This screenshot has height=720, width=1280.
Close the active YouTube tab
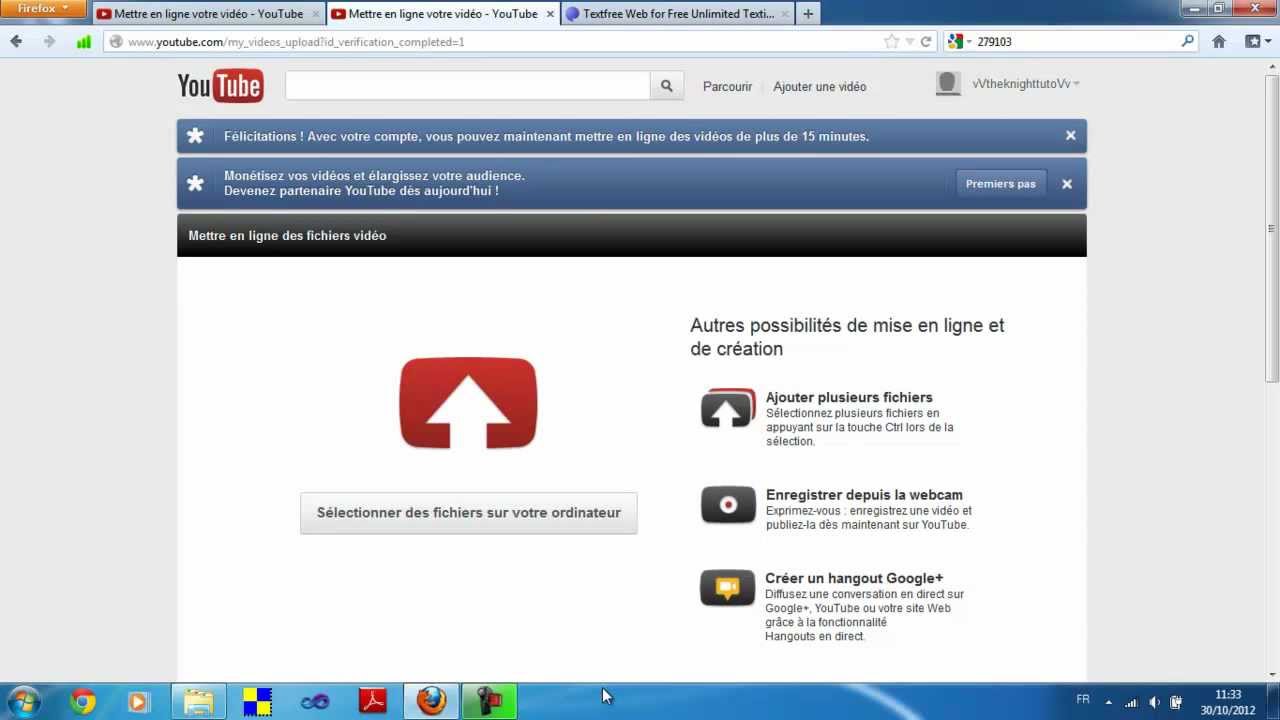(550, 14)
